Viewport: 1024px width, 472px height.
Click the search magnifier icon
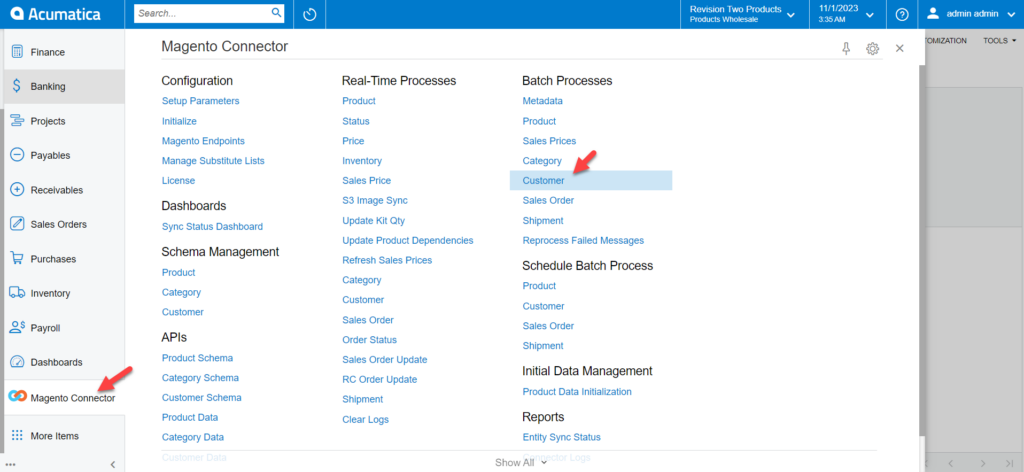pyautogui.click(x=276, y=13)
